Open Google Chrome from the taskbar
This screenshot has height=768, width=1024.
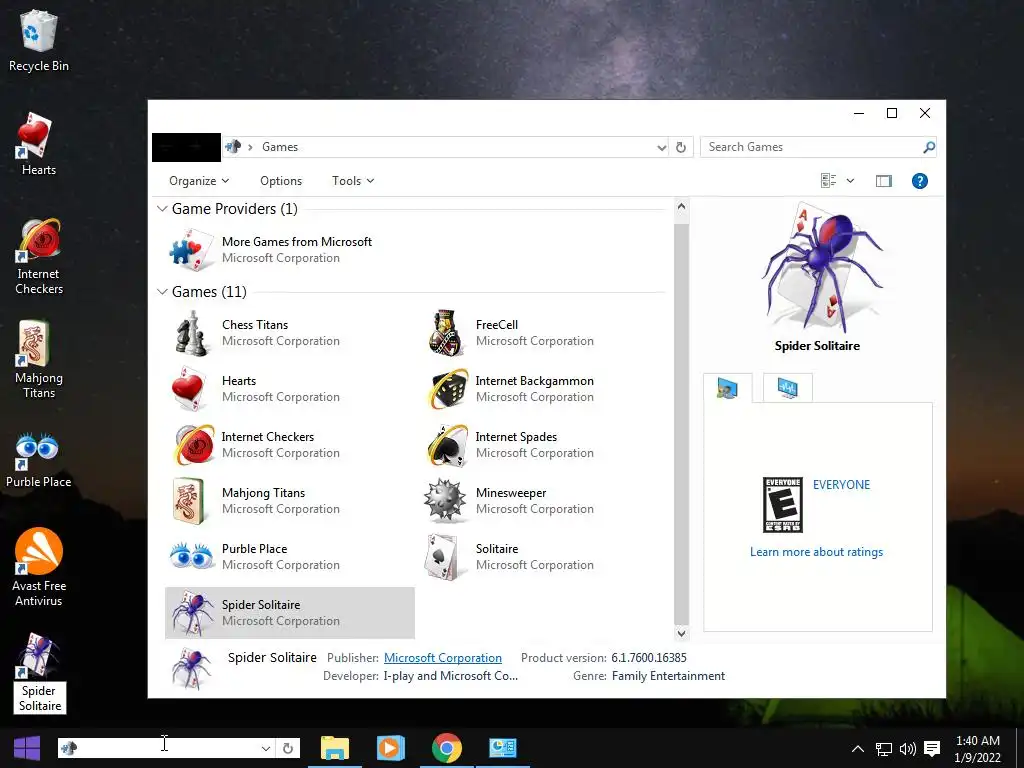point(447,748)
